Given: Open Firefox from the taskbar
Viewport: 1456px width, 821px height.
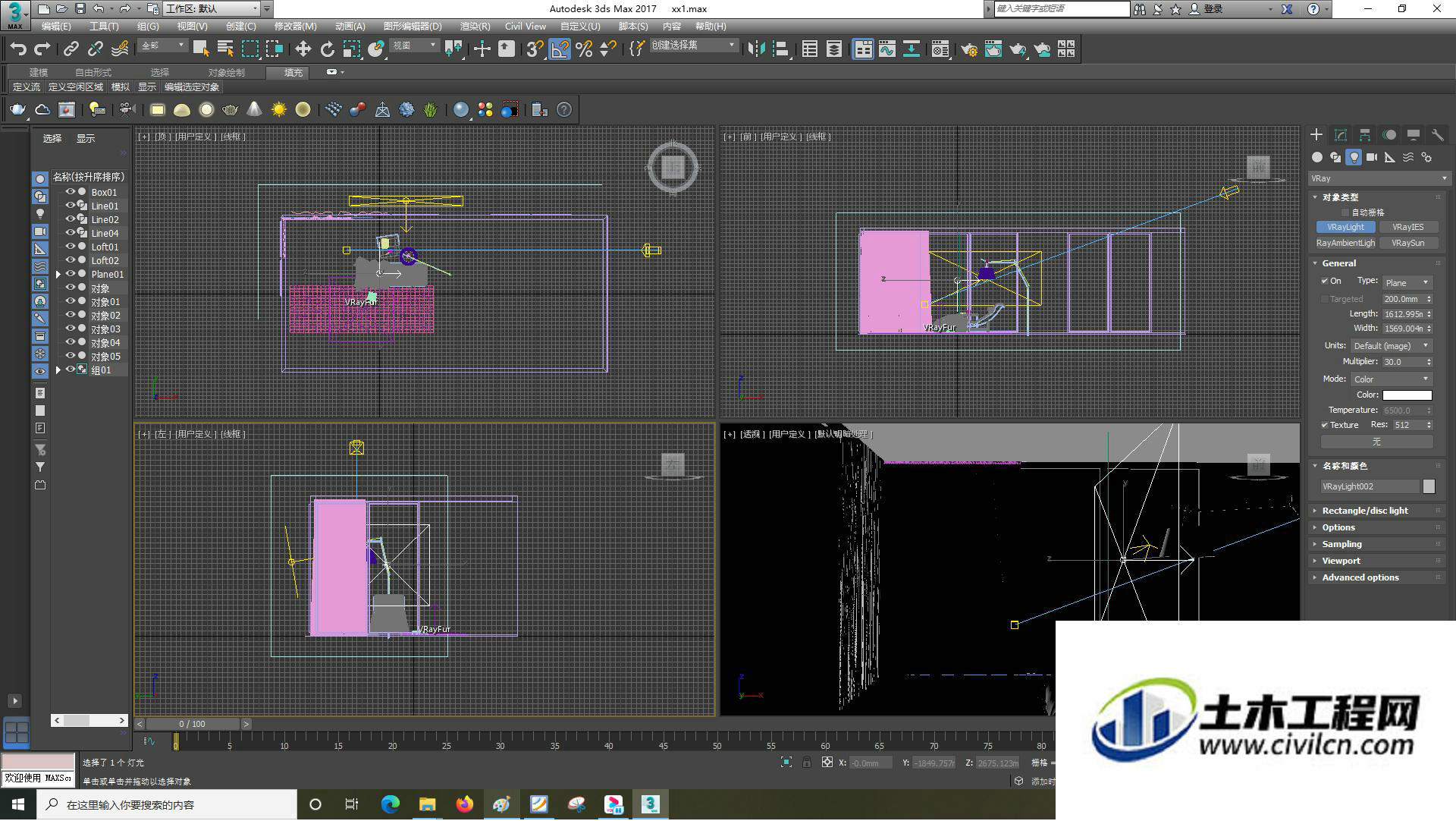Looking at the screenshot, I should click(x=464, y=804).
